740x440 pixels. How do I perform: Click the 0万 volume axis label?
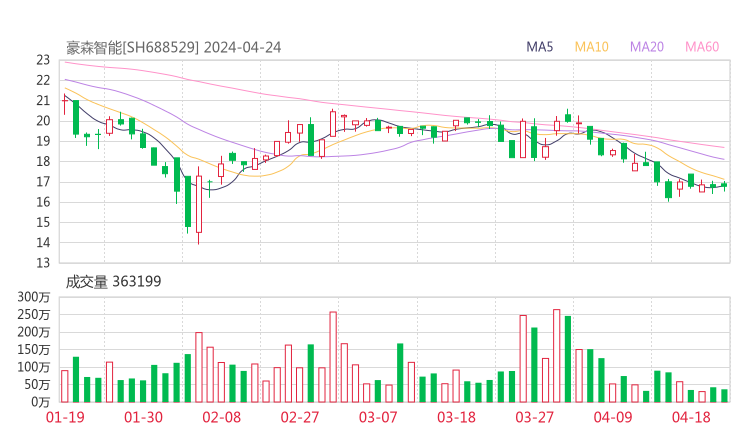pos(41,402)
